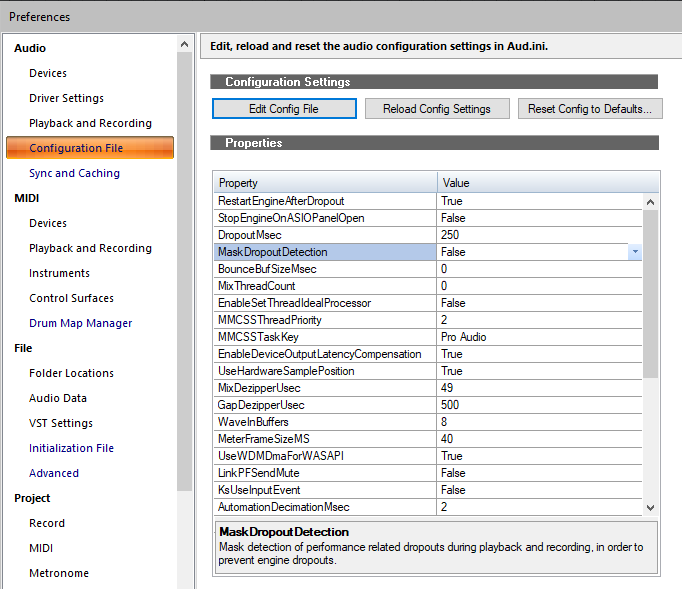Click the Property column header
Viewport: 682px width, 589px height.
tap(325, 183)
